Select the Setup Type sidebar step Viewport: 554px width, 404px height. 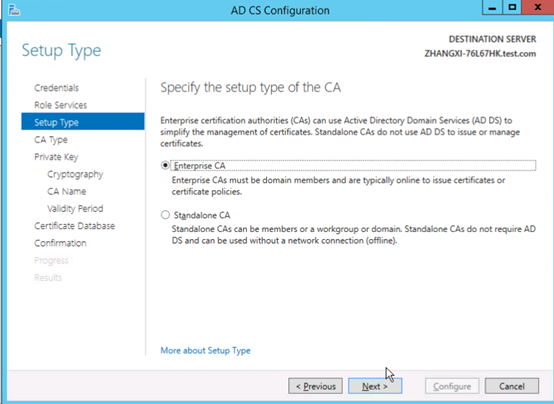[x=83, y=122]
